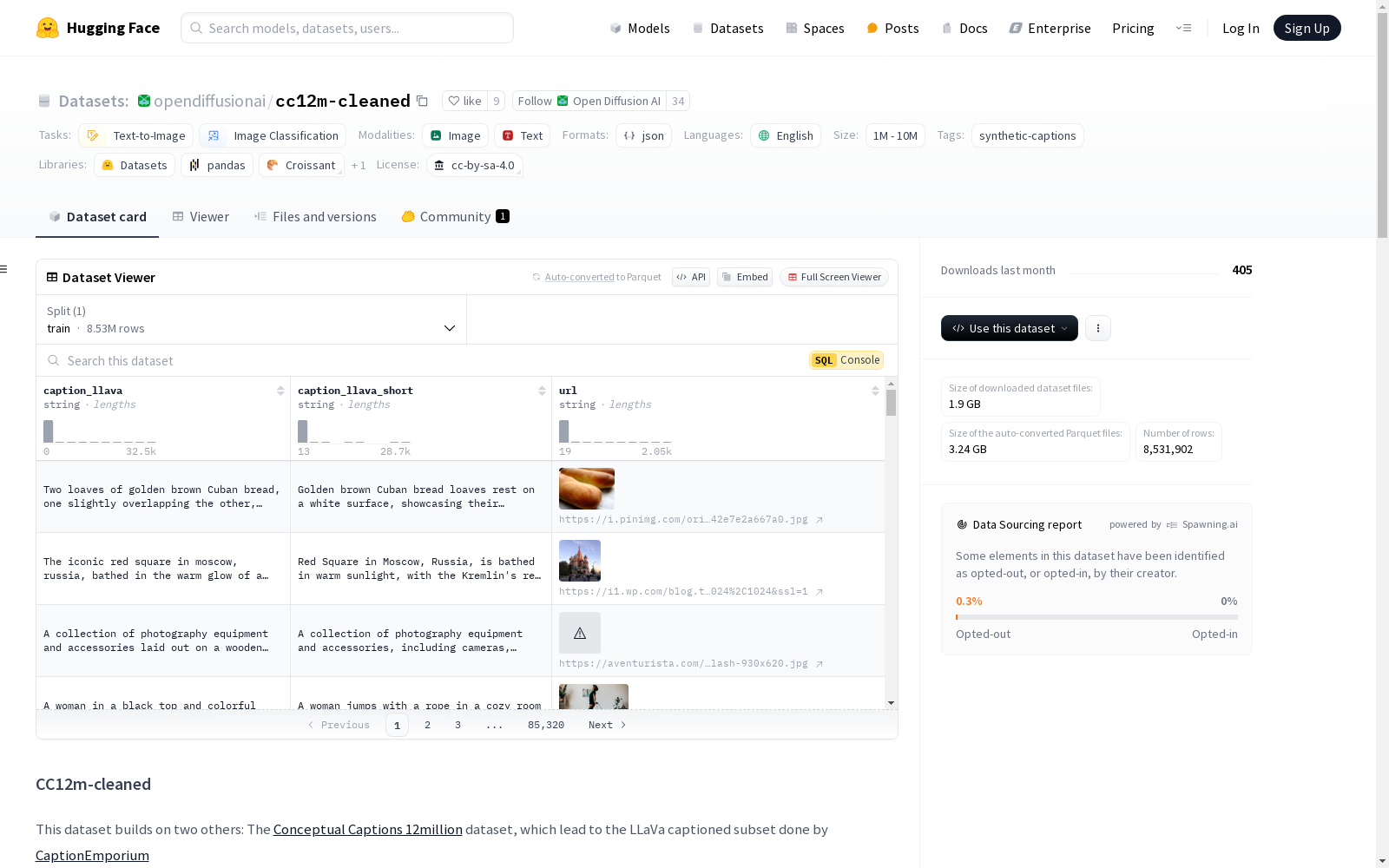The height and width of the screenshot is (868, 1389).
Task: Click the Cuban bread image thumbnail
Action: [x=587, y=489]
